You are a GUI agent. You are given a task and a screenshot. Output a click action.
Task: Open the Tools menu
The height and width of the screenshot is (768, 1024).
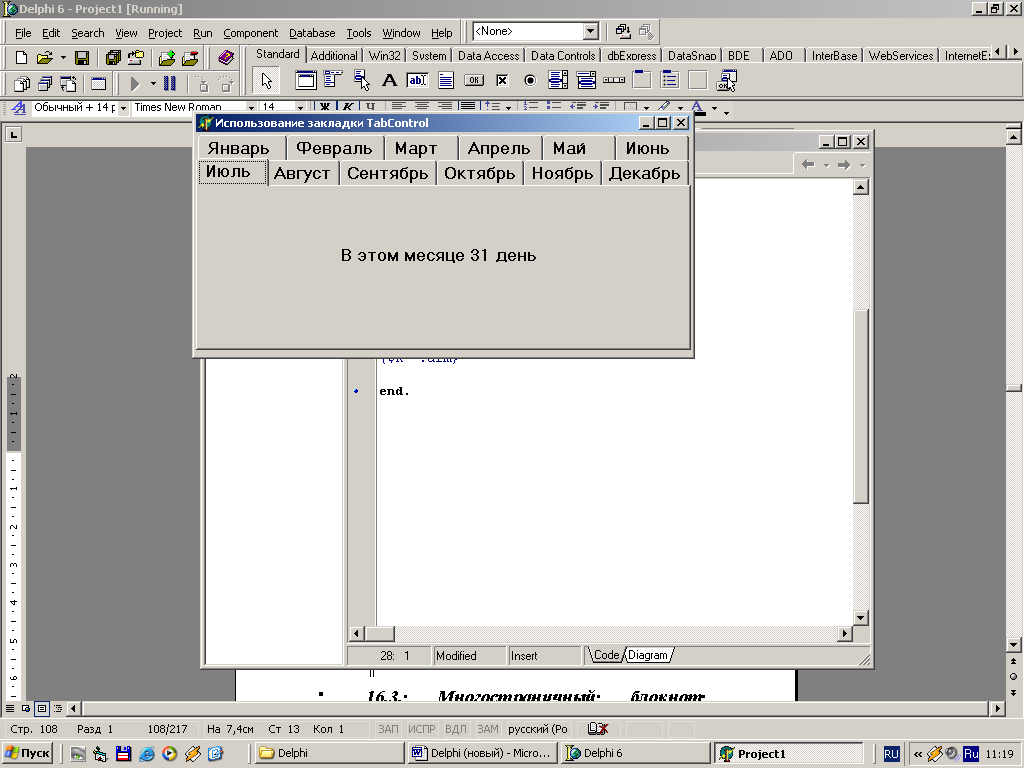pos(359,33)
